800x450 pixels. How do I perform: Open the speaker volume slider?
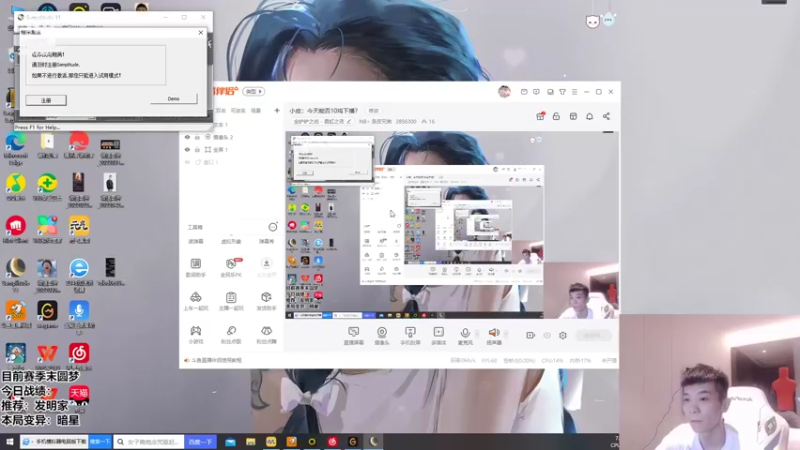506,334
